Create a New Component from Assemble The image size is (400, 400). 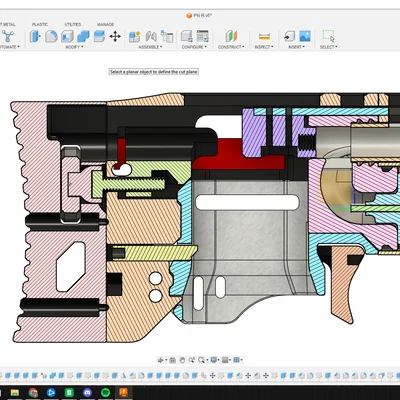point(135,36)
